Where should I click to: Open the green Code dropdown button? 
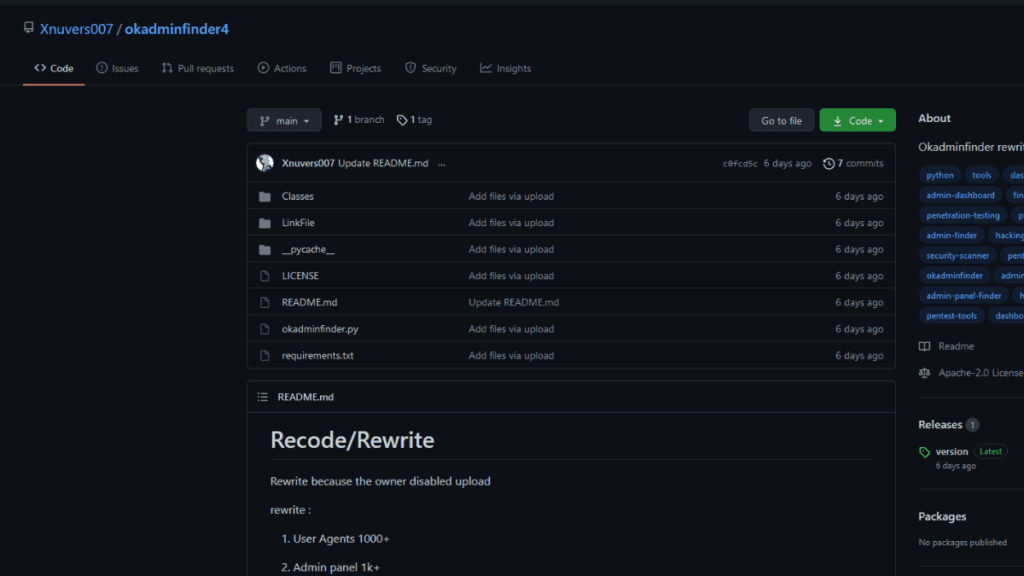[x=857, y=120]
